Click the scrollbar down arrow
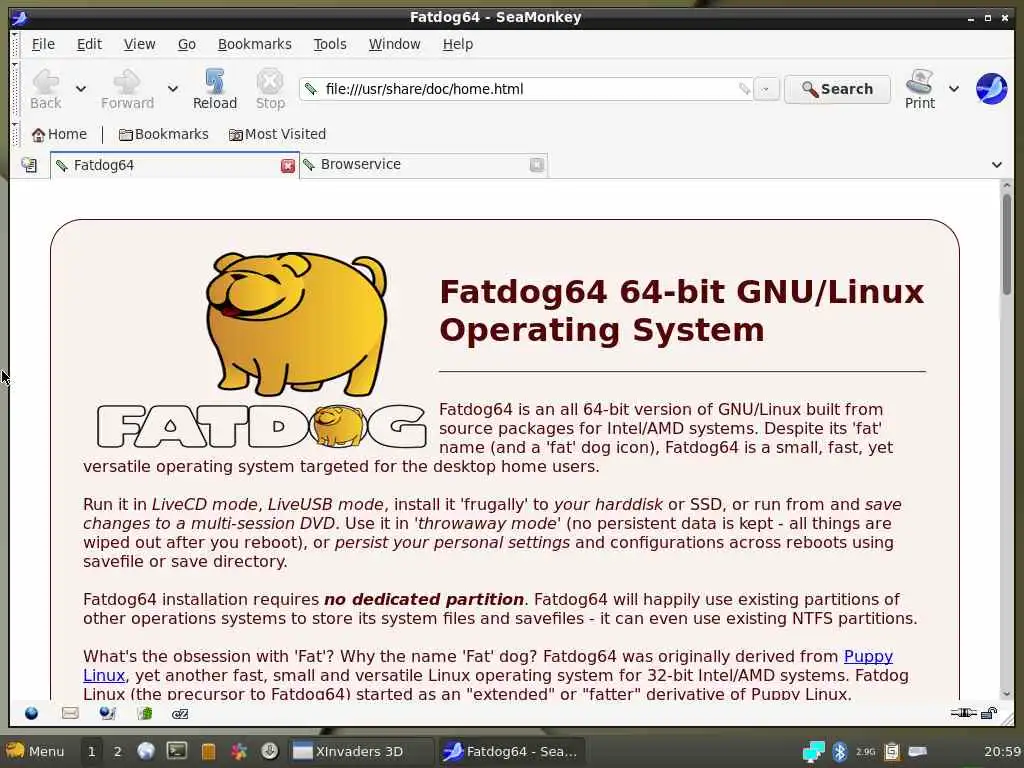1024x768 pixels. (1006, 694)
